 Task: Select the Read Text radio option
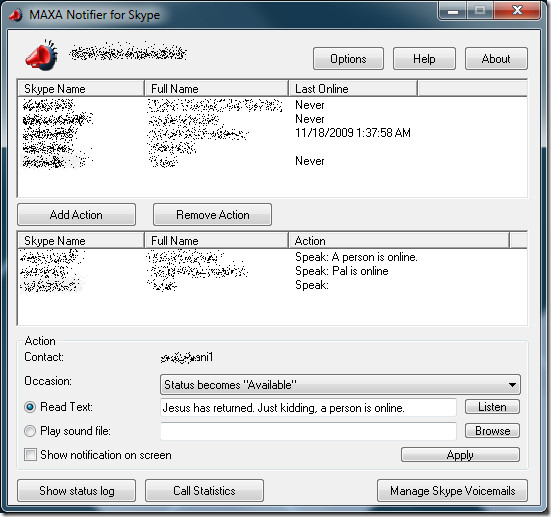[x=30, y=407]
